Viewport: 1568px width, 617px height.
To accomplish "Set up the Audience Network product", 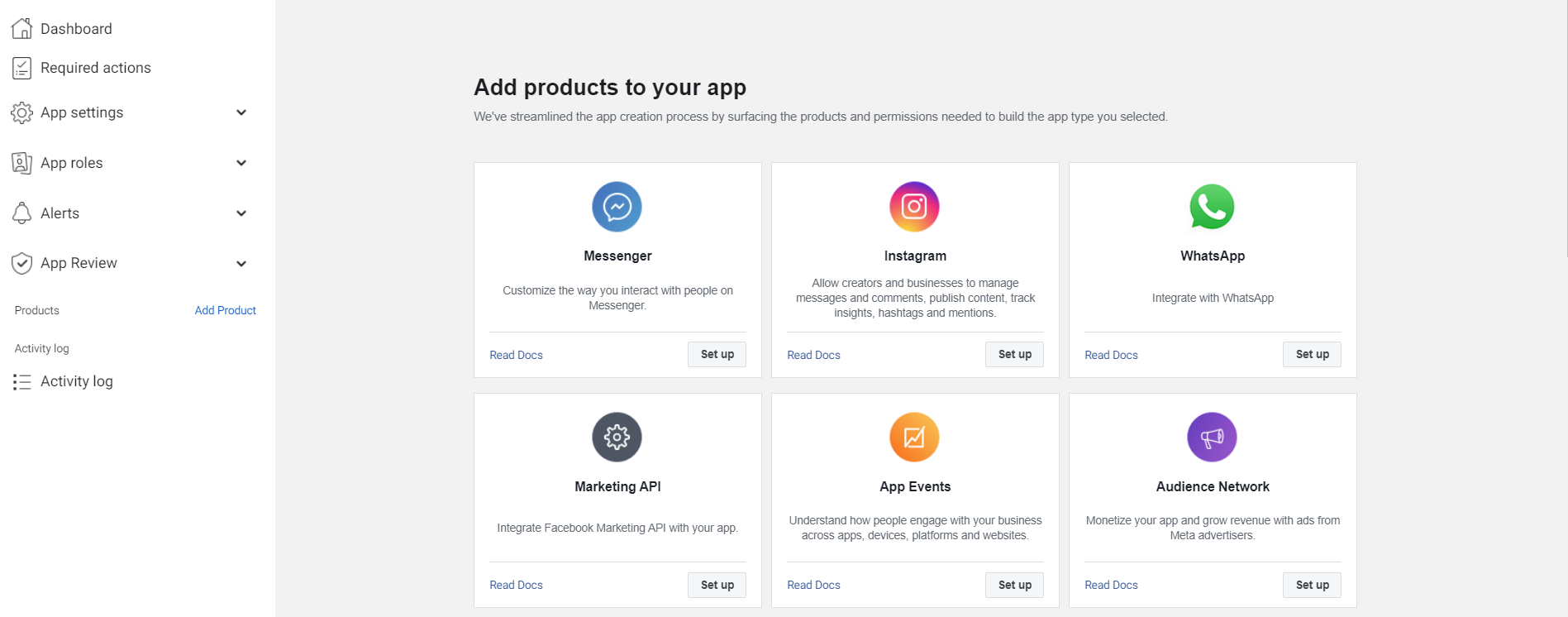I will (1313, 585).
